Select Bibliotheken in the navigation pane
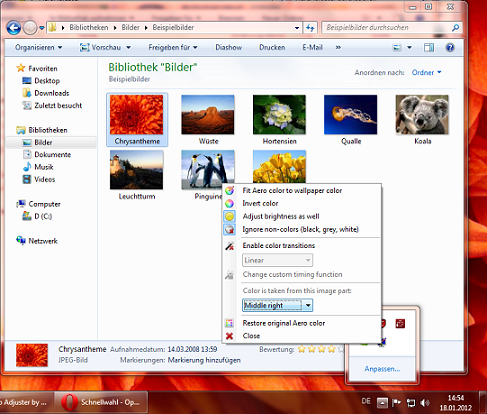This screenshot has height=414, width=487. coord(42,130)
